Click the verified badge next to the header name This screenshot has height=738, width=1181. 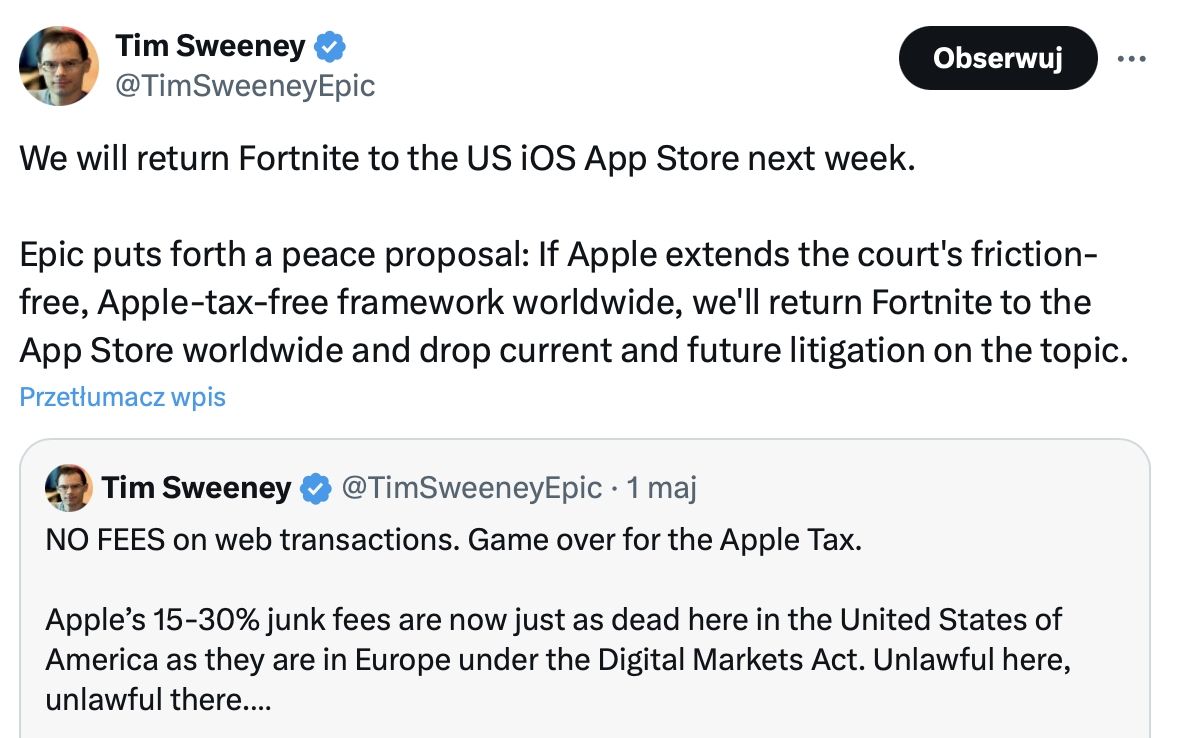(x=332, y=46)
